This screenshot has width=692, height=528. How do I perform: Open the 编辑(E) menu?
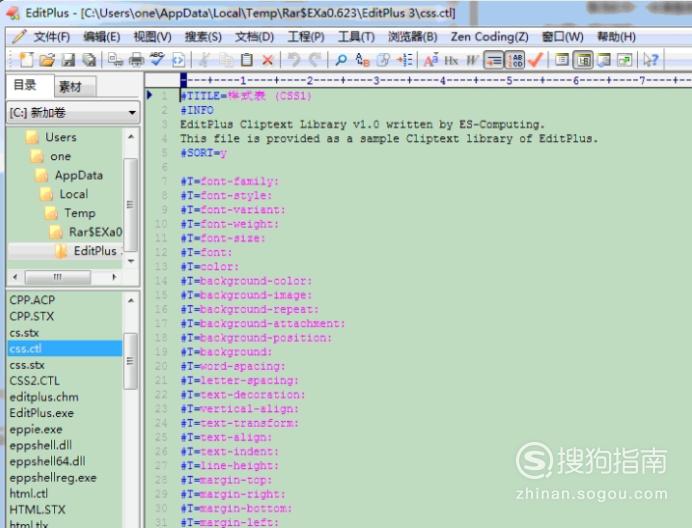(102, 37)
